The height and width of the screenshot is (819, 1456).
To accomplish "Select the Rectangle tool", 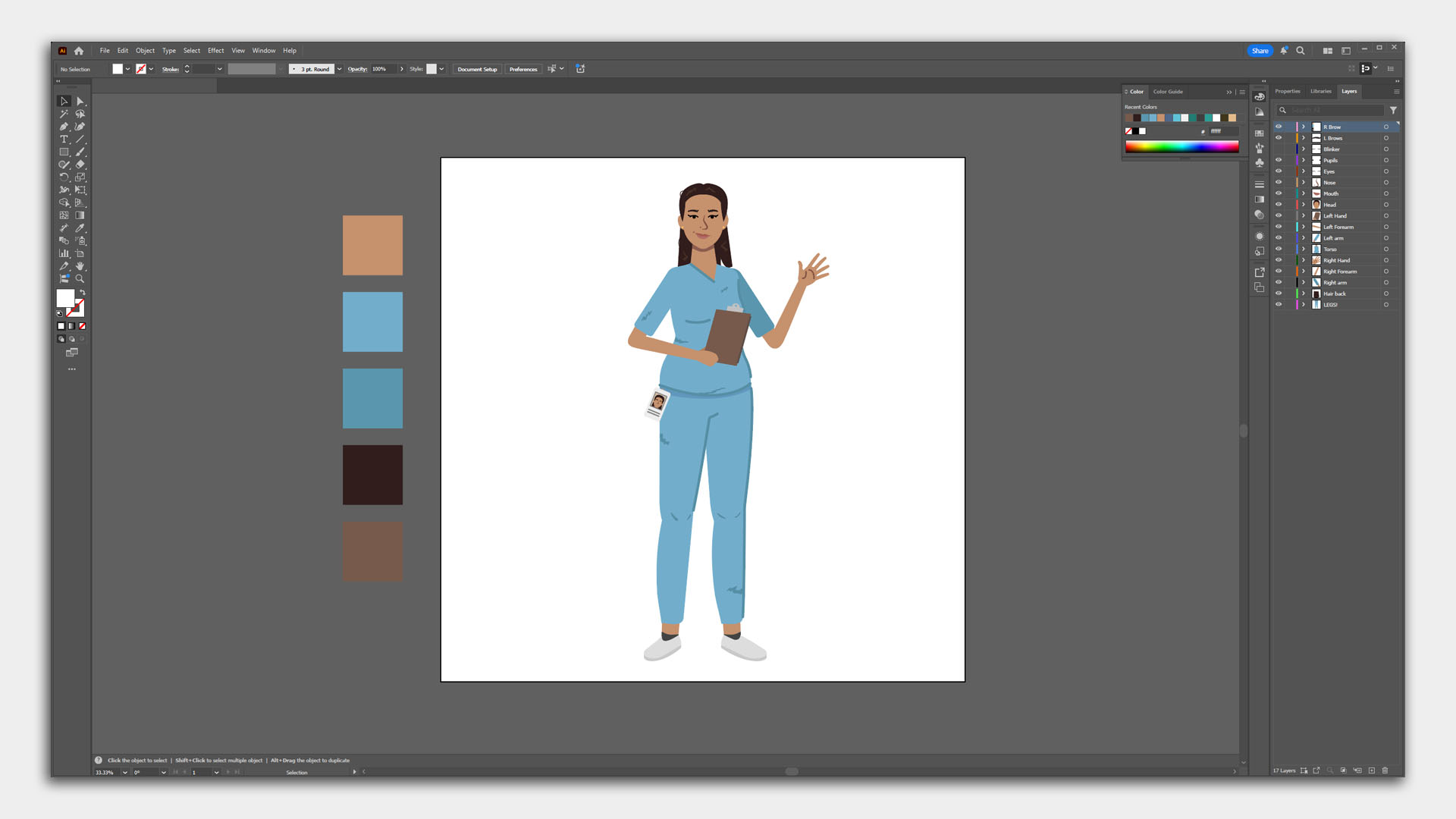I will coord(64,152).
